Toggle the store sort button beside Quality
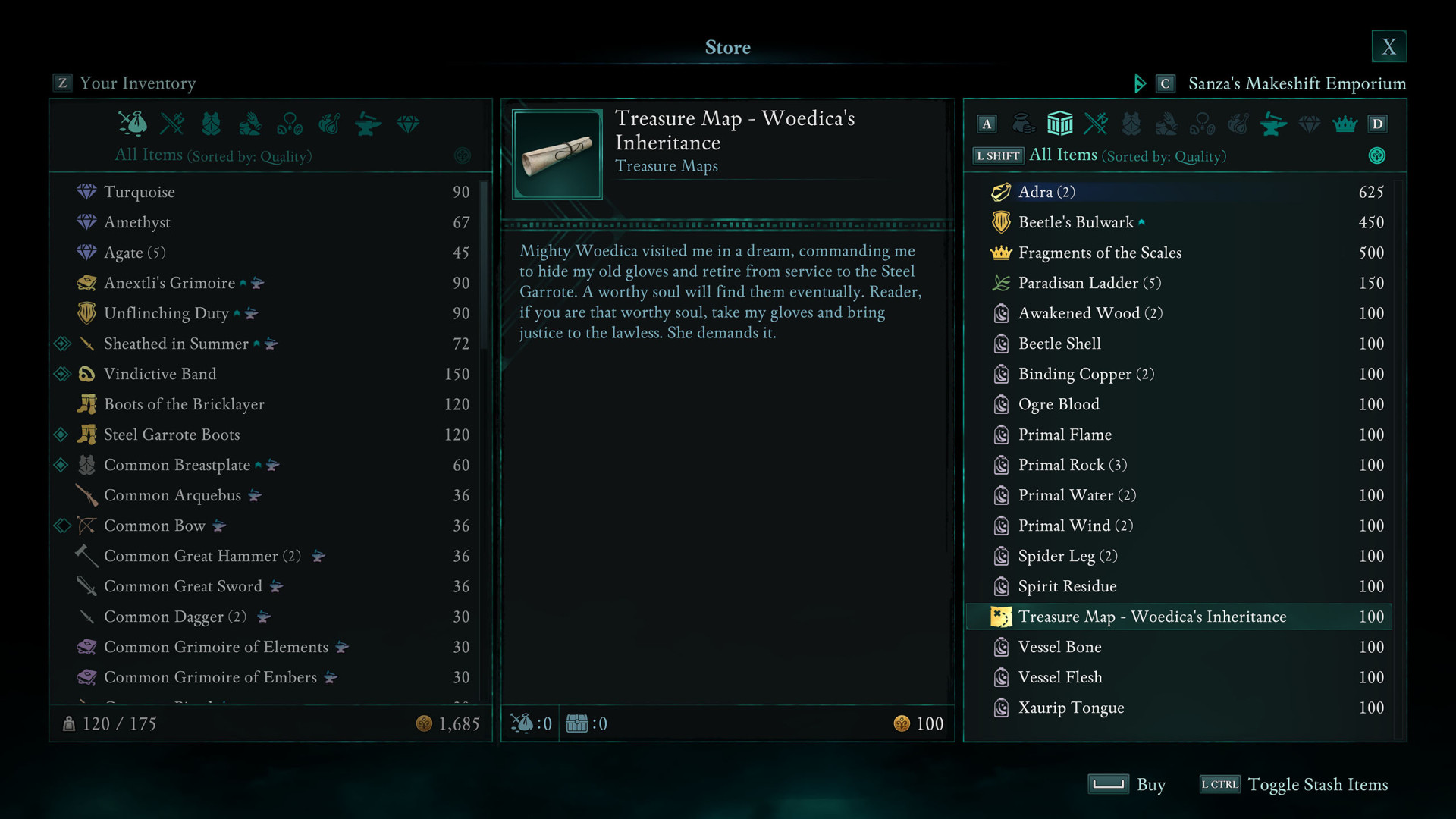This screenshot has width=1456, height=819. click(x=1377, y=155)
